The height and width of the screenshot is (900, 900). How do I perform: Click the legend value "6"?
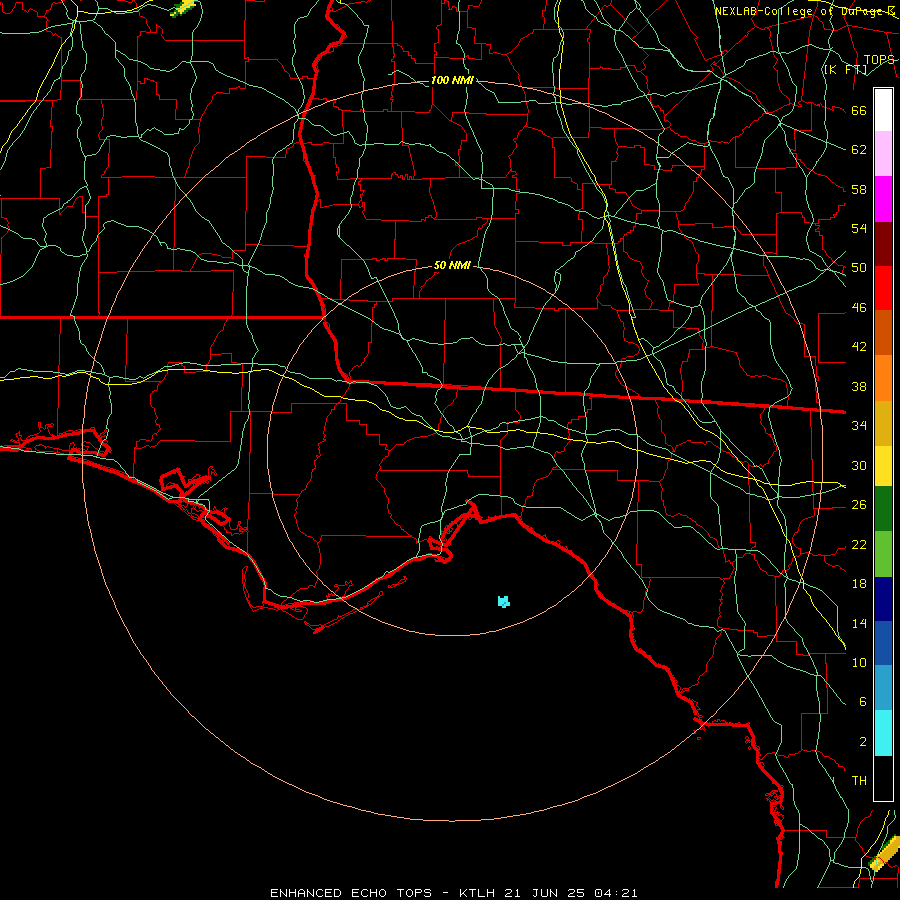[x=862, y=701]
